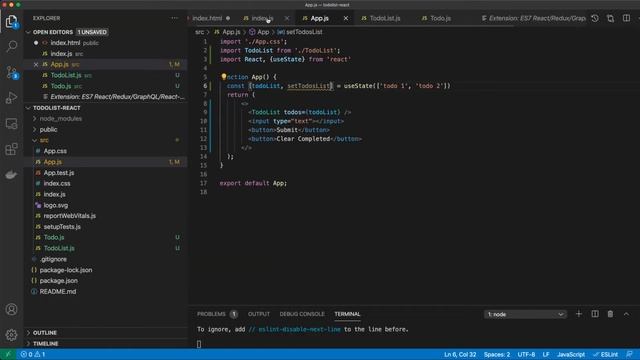Split the terminal panel
Screen dimensions: 640x360
click(595, 314)
